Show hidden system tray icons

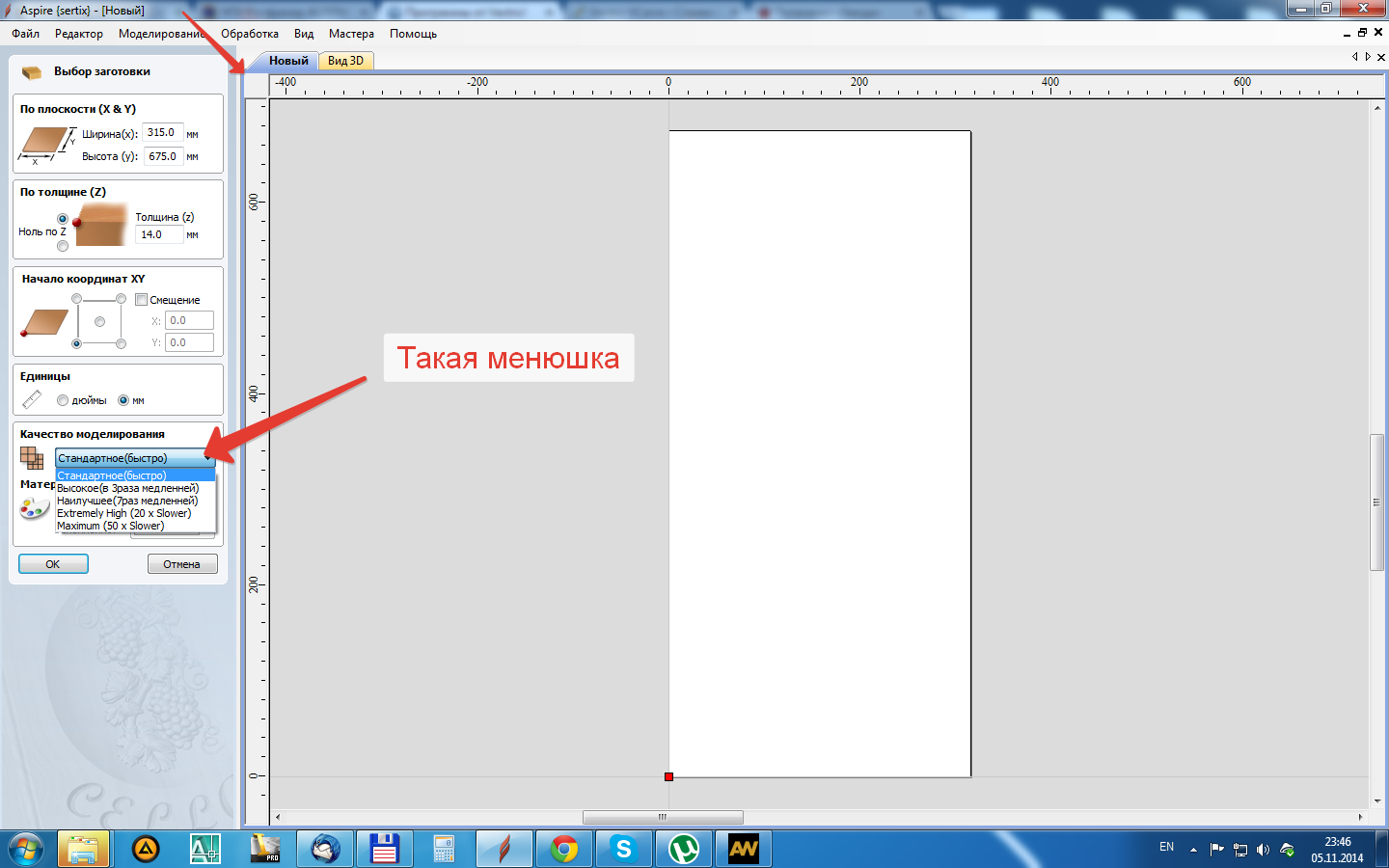tap(1193, 850)
